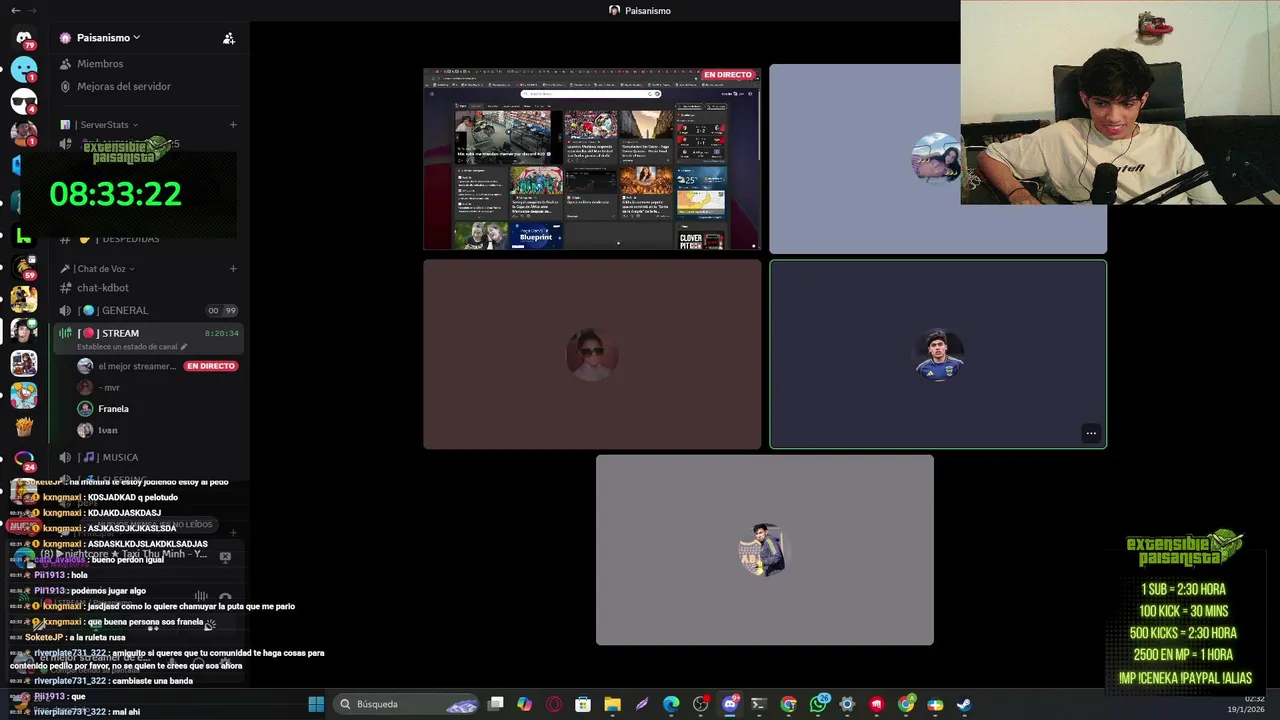Add a channel to the ServerStats category

(x=233, y=125)
